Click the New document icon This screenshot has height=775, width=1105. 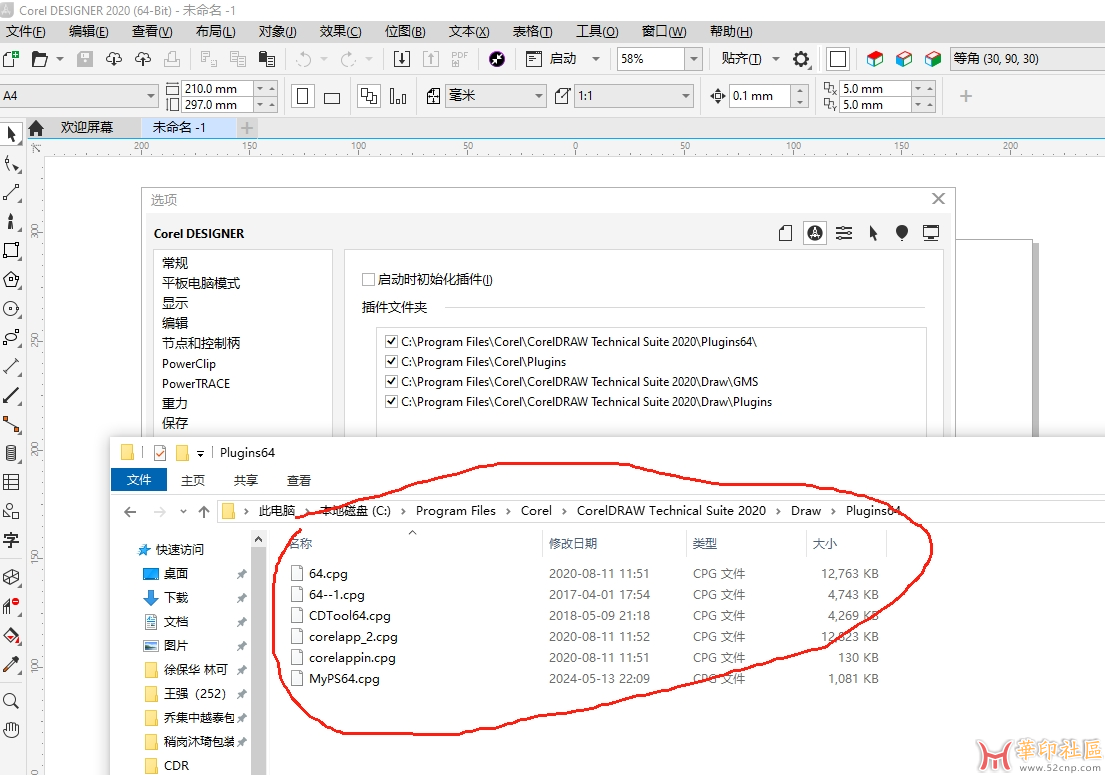[x=11, y=59]
